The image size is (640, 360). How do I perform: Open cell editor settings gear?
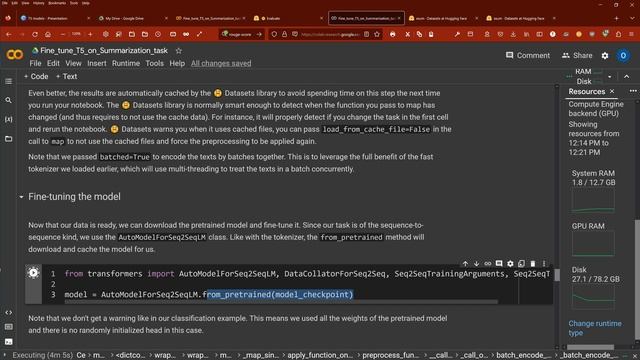pos(510,264)
